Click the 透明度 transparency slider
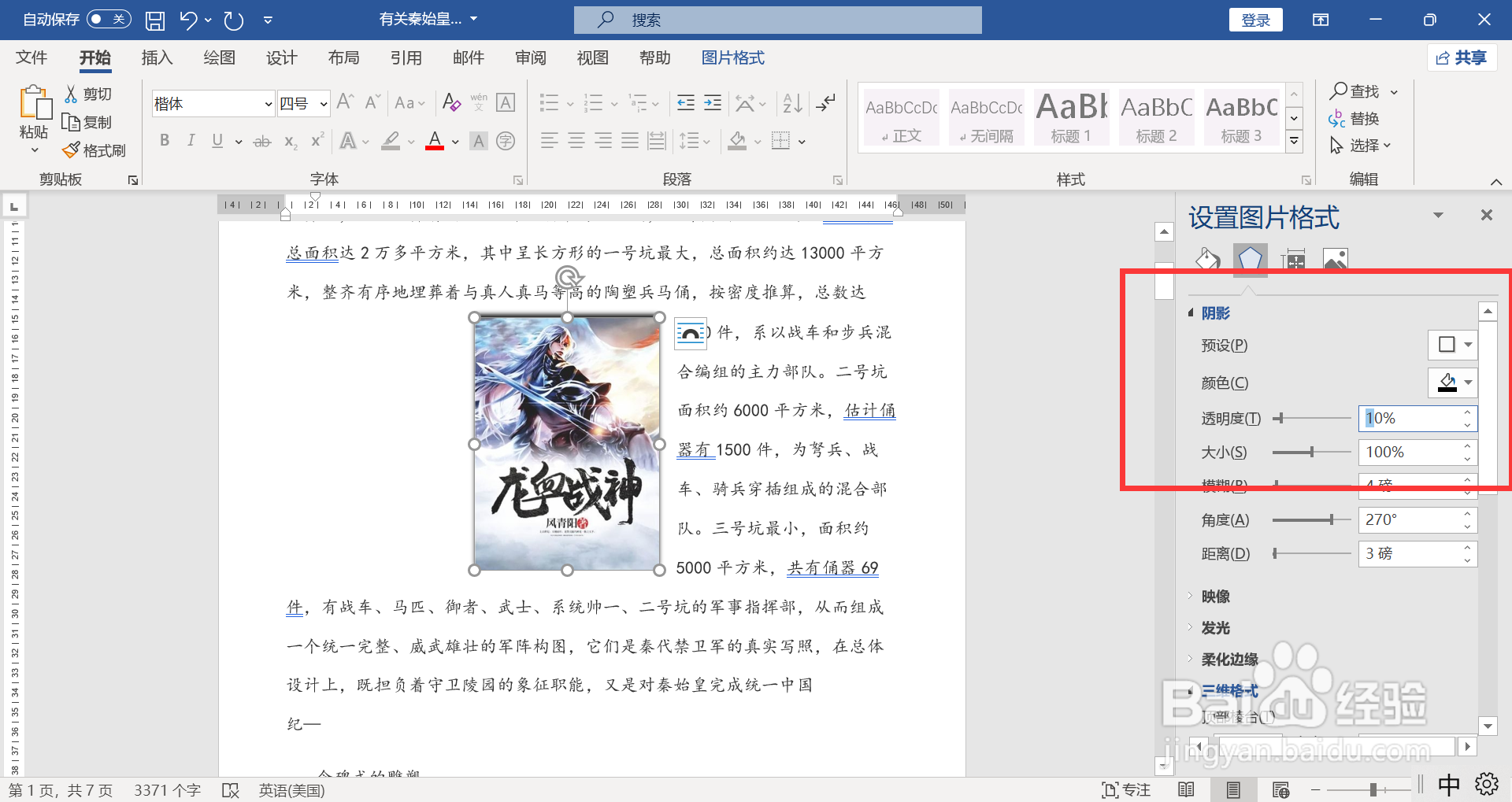The image size is (1512, 802). coord(1312,419)
